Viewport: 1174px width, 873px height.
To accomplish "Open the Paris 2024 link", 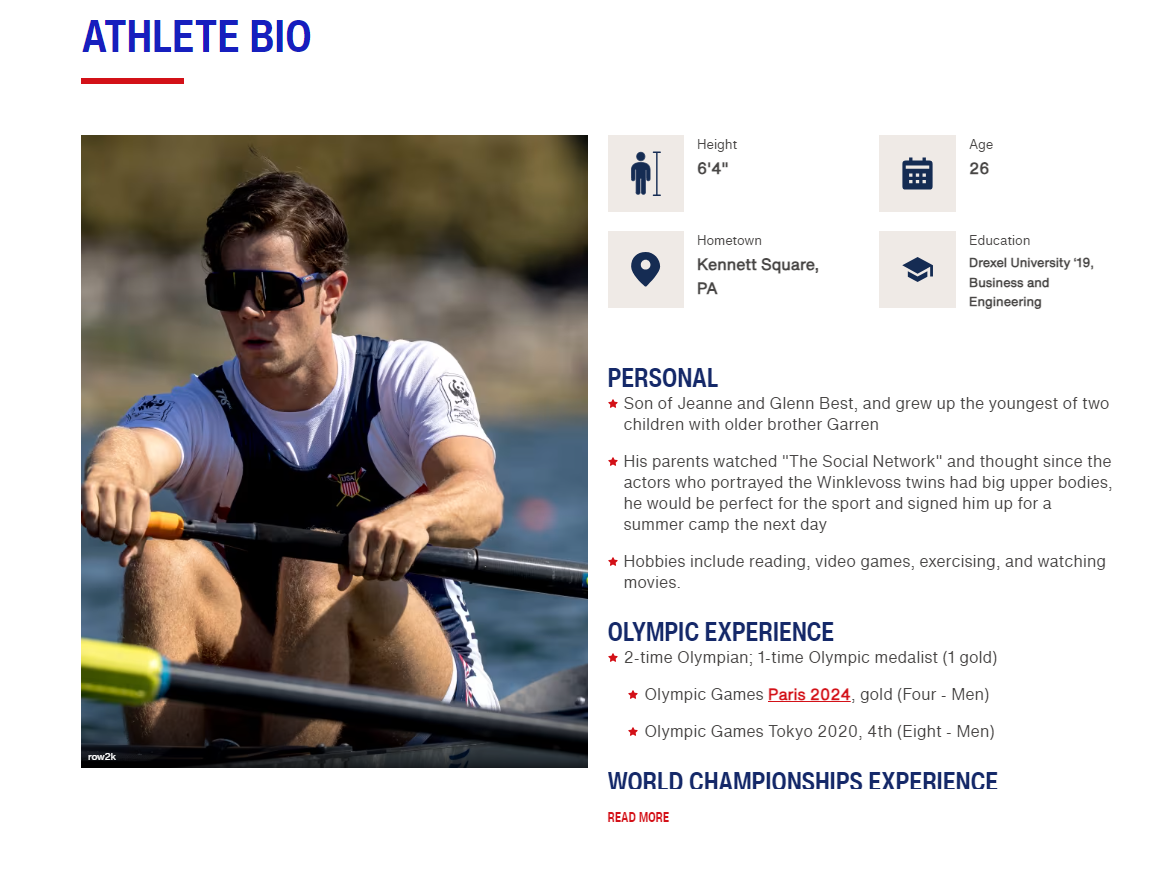I will point(808,694).
